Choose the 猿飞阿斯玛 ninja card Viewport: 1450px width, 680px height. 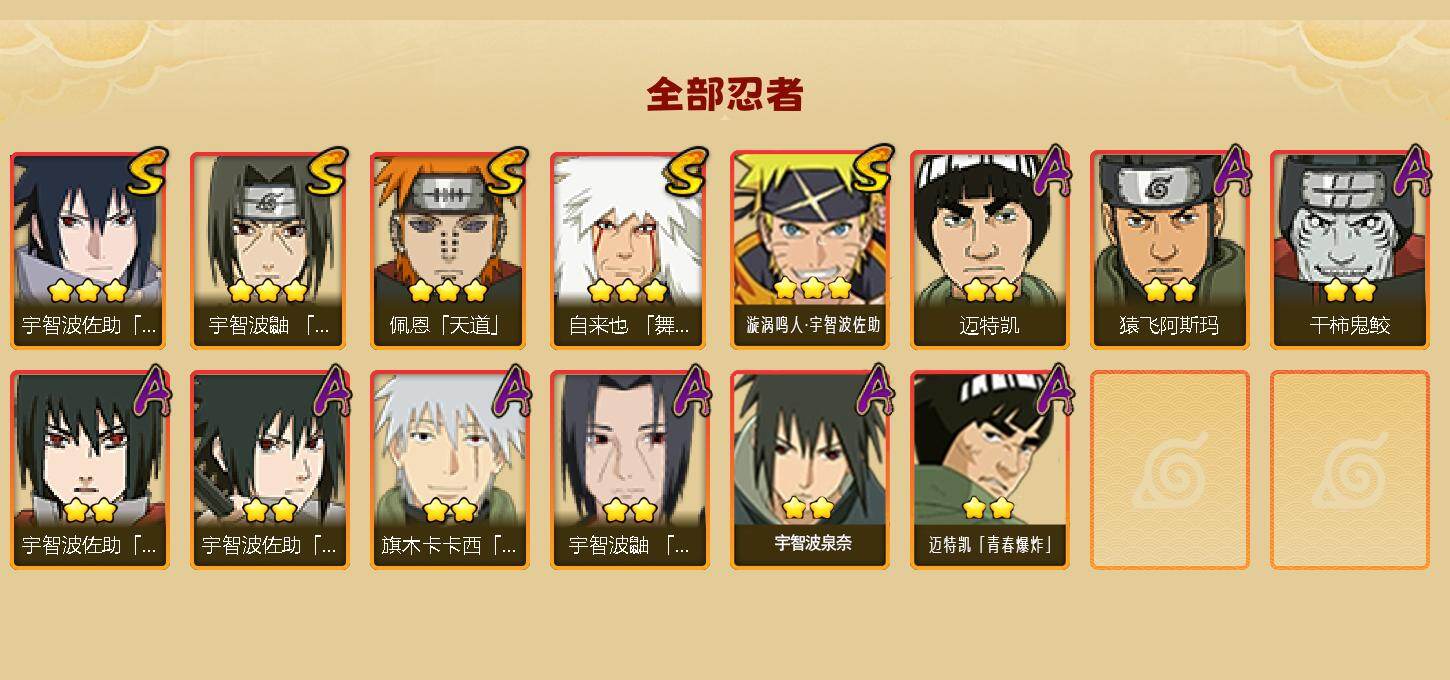[x=1169, y=250]
